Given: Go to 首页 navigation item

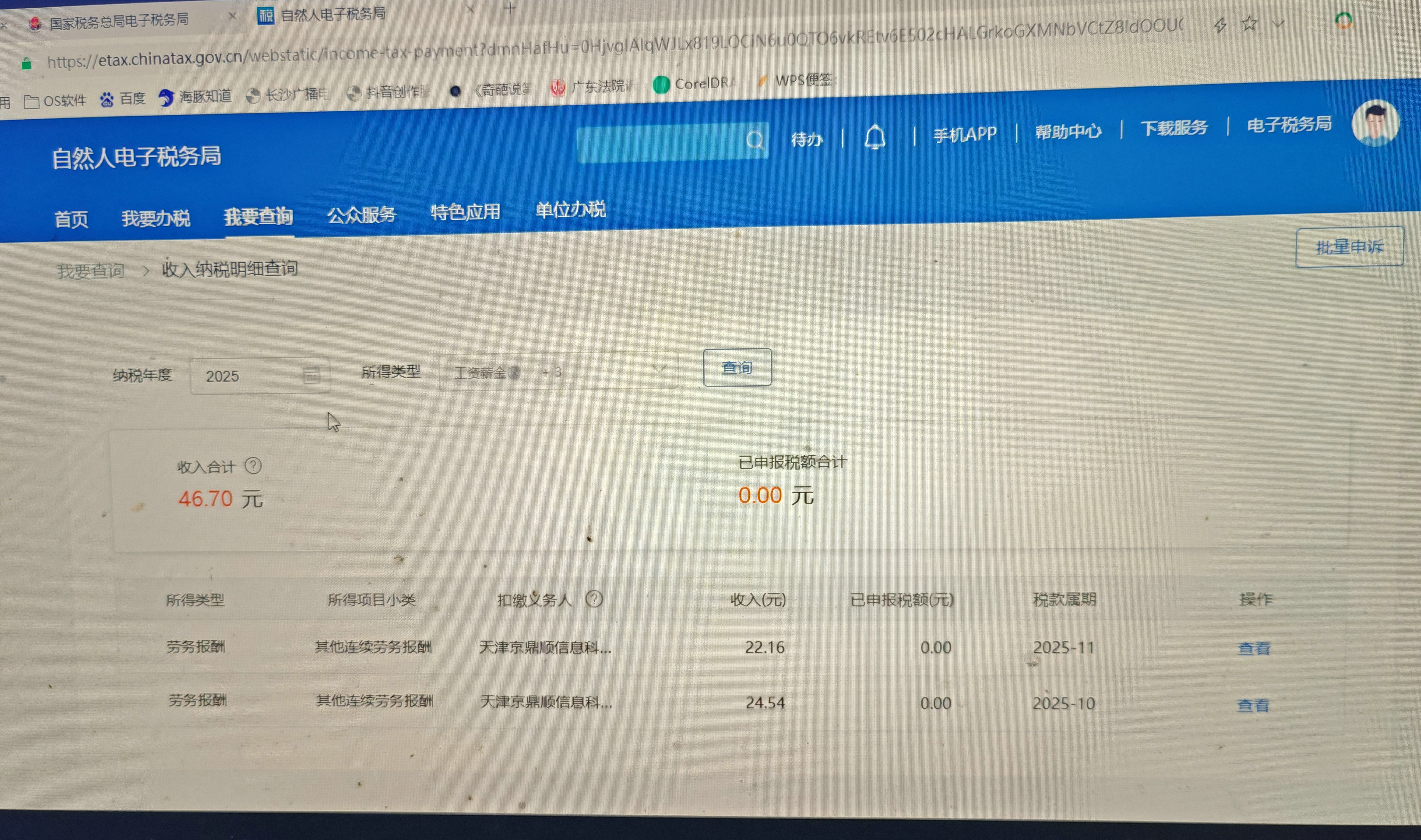Looking at the screenshot, I should click(x=71, y=219).
